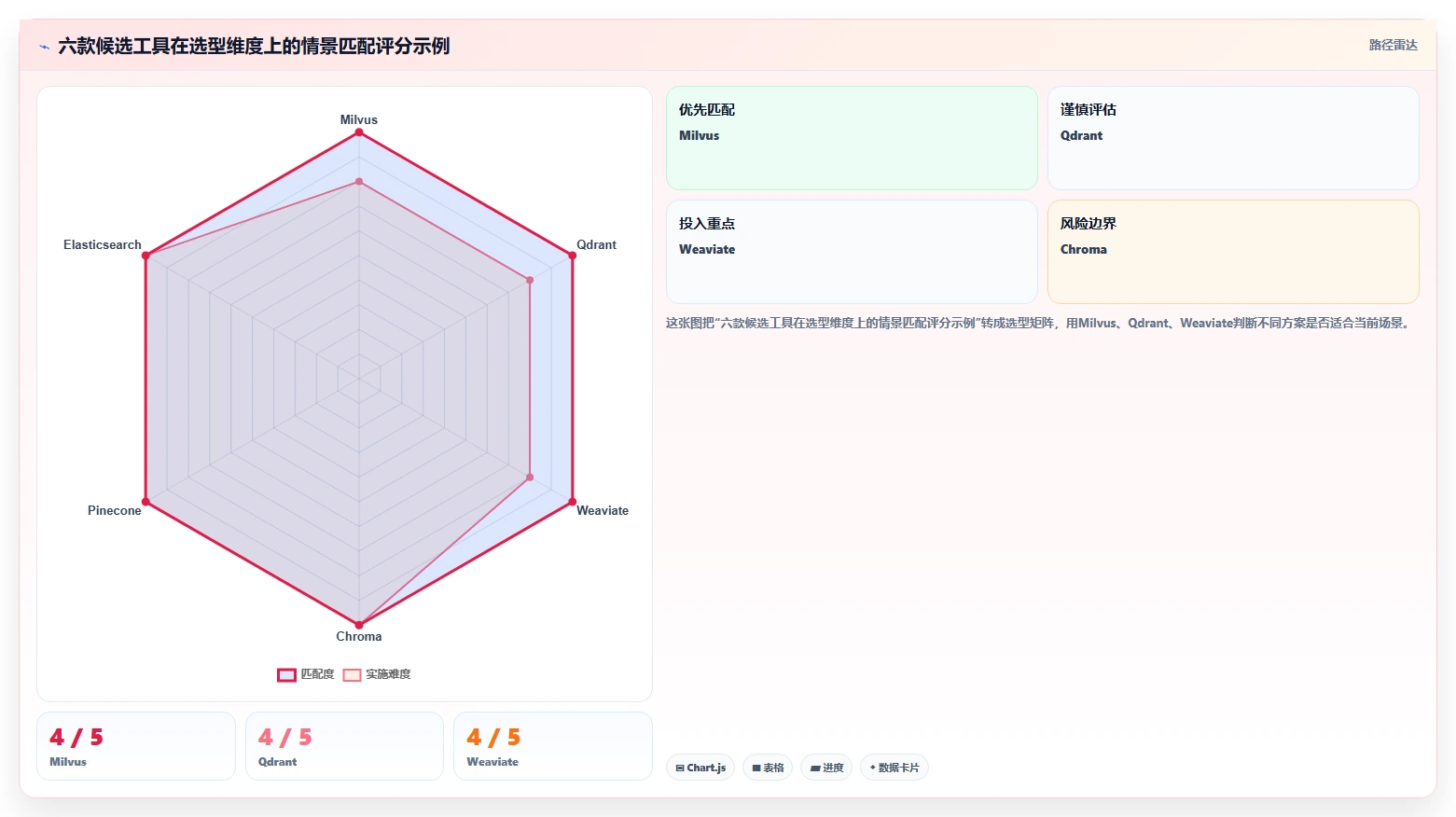
Task: Click the inner 实施难度 point on Milvus axis
Action: coord(359,182)
